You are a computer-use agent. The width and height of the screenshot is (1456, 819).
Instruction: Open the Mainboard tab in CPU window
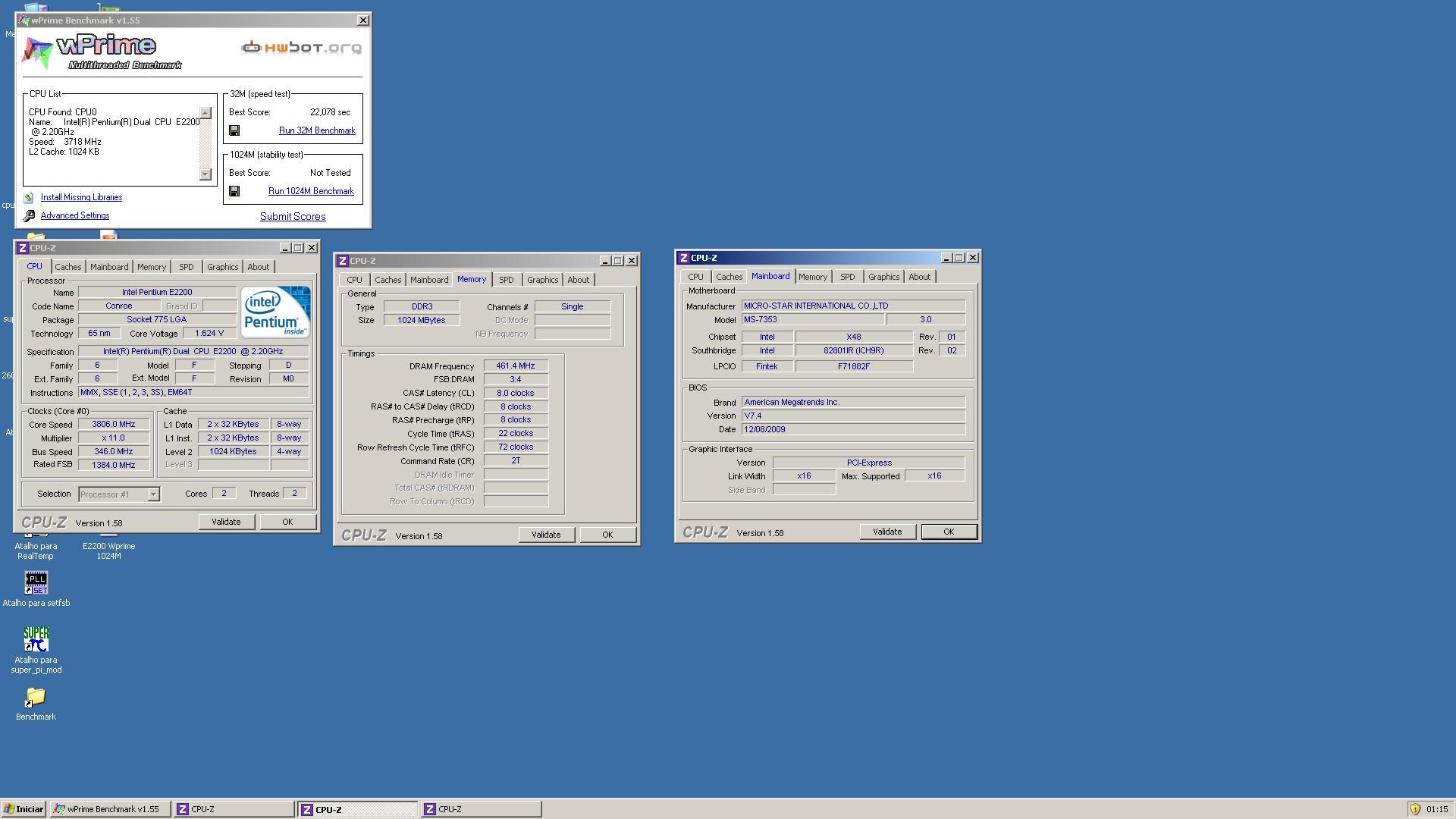pyautogui.click(x=109, y=267)
